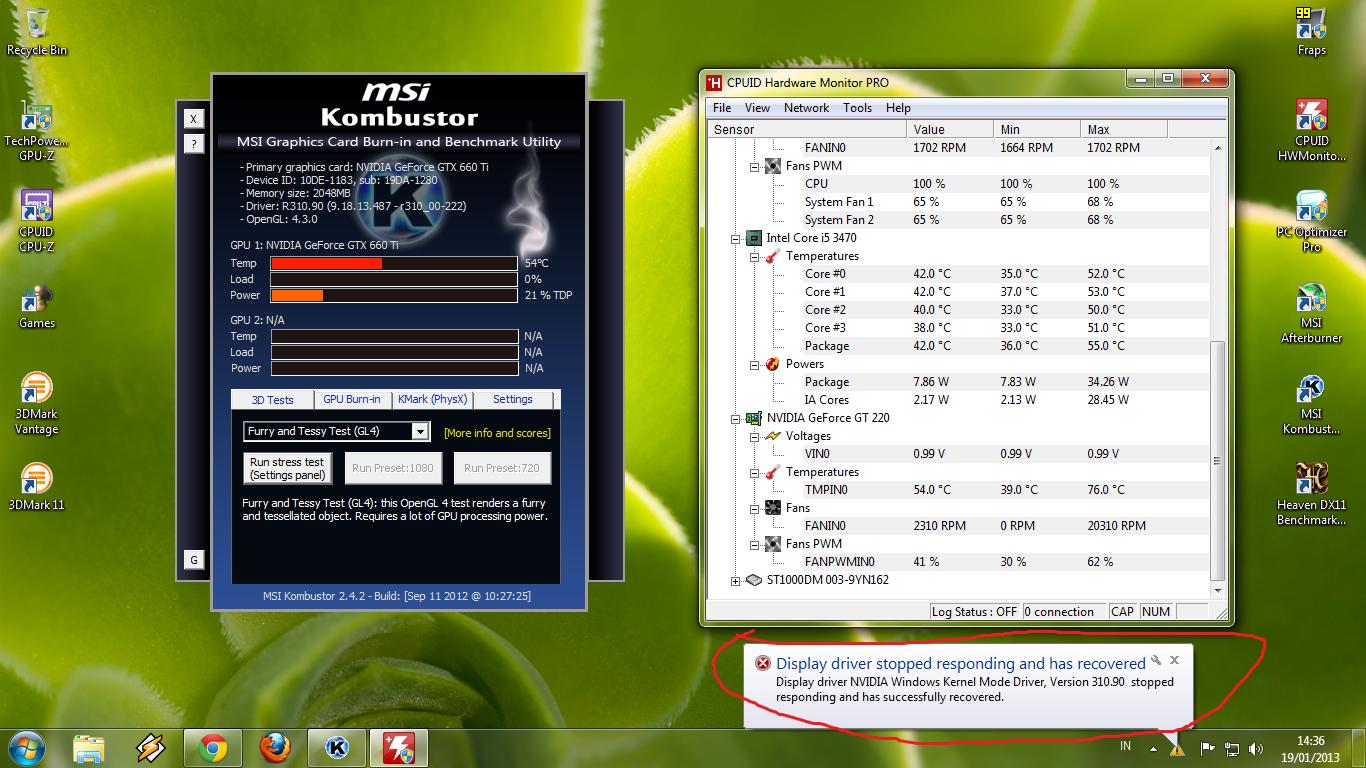Click HWMonitor vertical scrollbar thumb
Viewport: 1366px width, 768px height.
pos(1217,460)
